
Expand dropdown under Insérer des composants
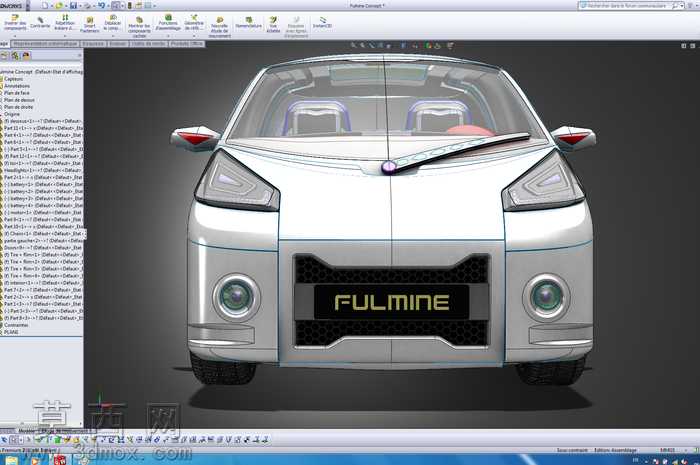click(15, 36)
